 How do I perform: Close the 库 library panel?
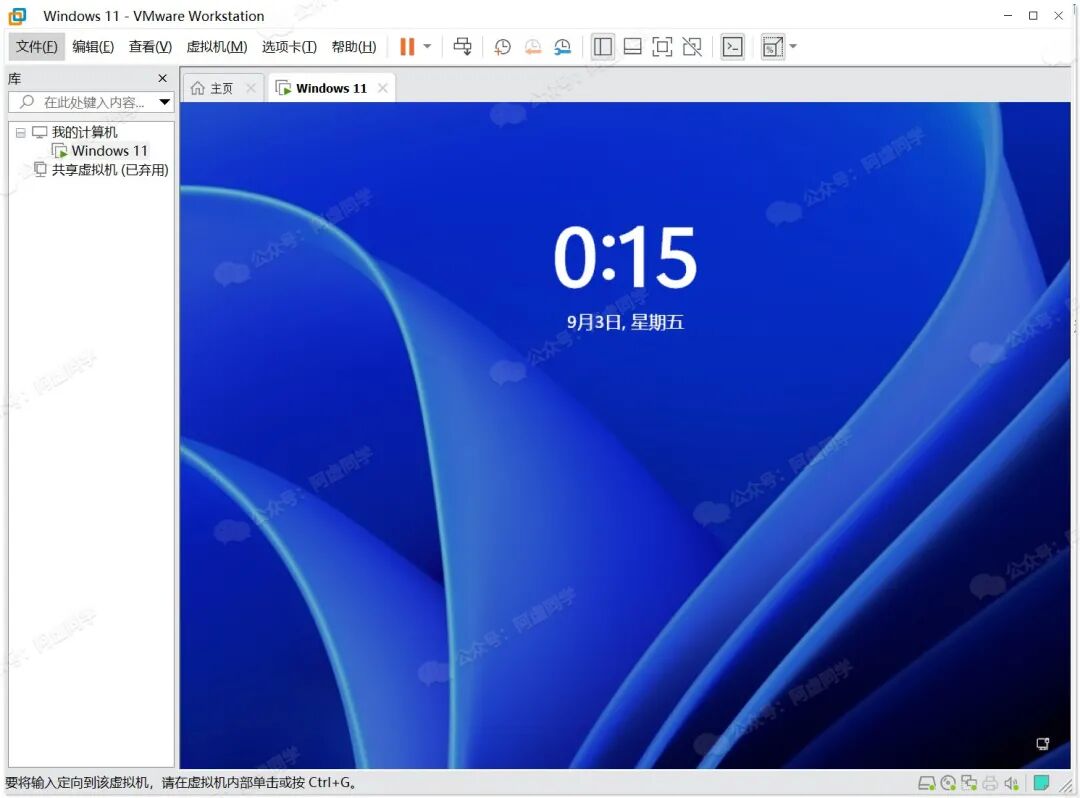pyautogui.click(x=163, y=78)
